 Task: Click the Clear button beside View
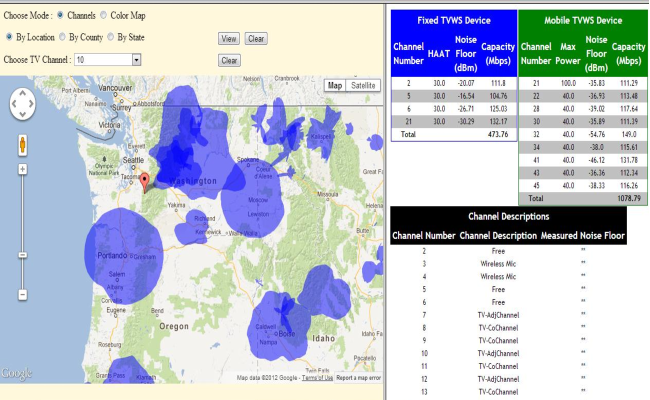(x=255, y=38)
